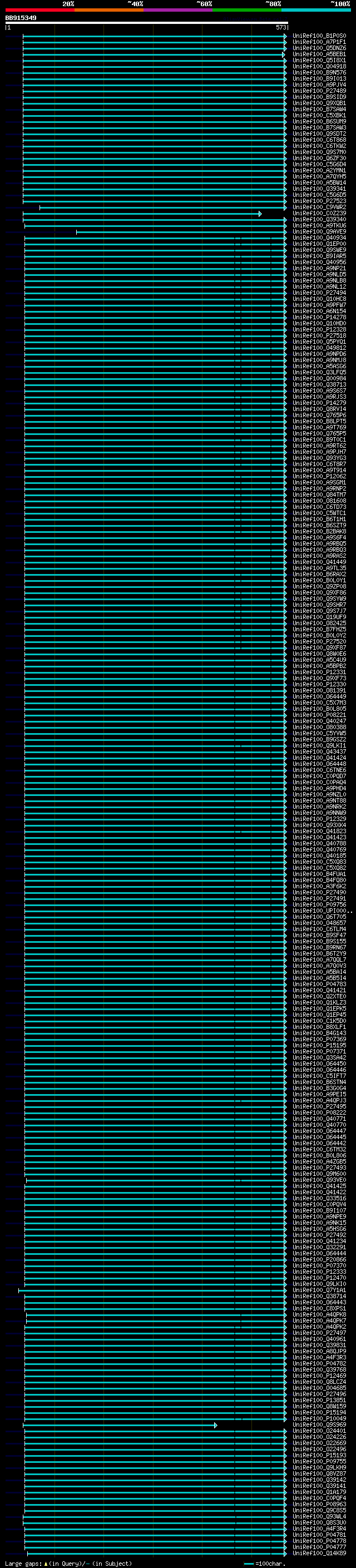Select hit UniRef100_Q41823
356x1568 pixels.
pyautogui.click(x=319, y=831)
